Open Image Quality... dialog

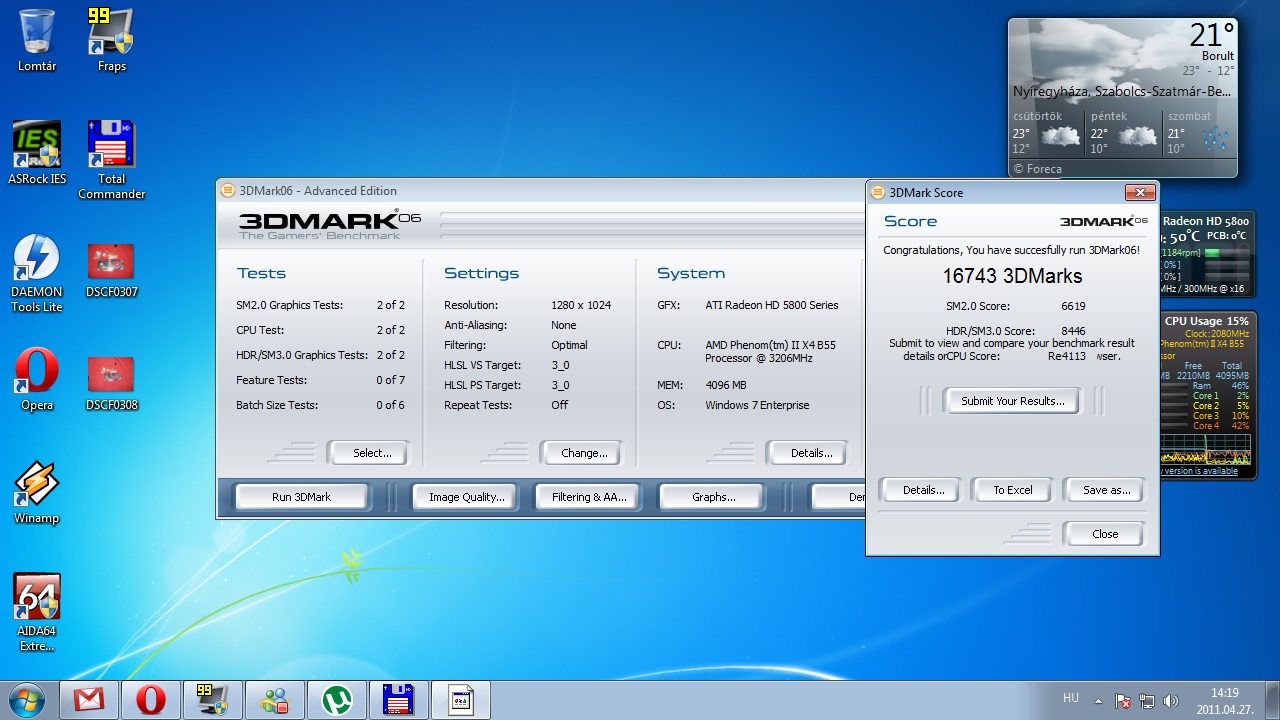(x=466, y=497)
